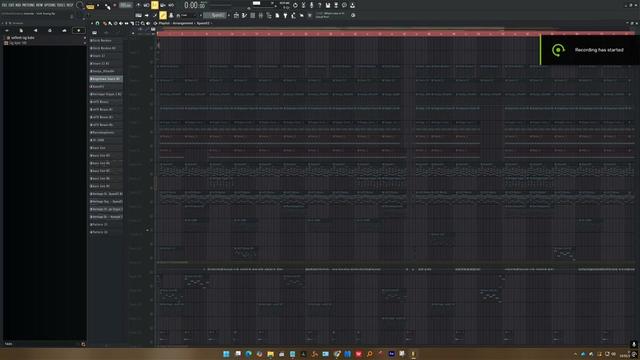Open the FILE menu
The image size is (640, 360).
coord(4,5)
